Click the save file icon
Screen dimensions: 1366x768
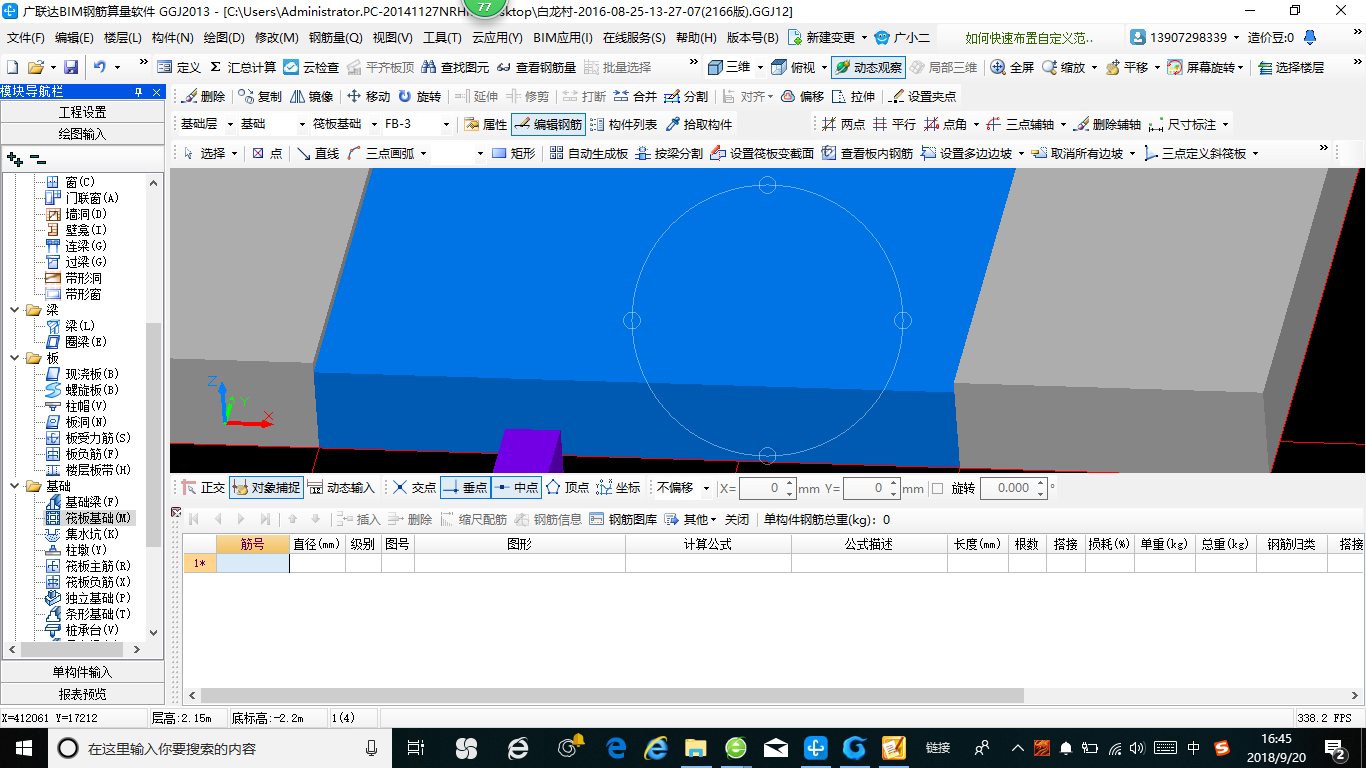[x=71, y=67]
